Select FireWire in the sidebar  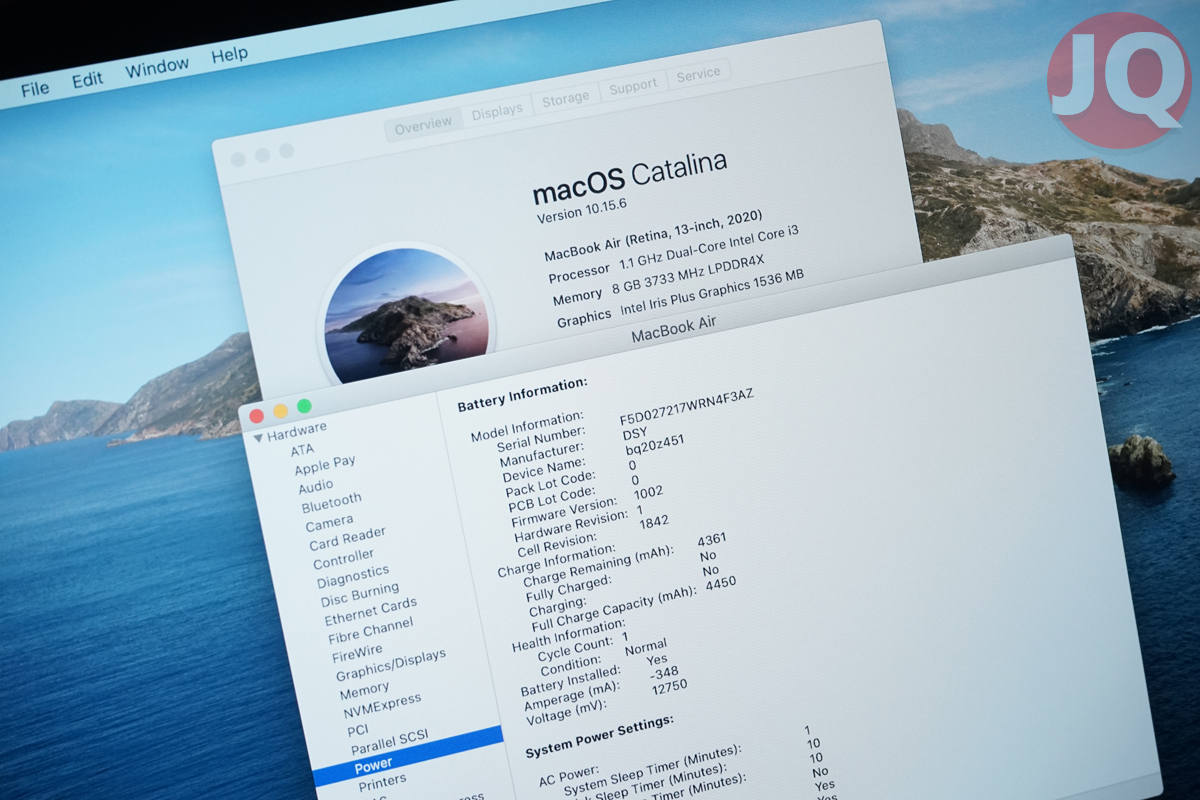(x=357, y=653)
